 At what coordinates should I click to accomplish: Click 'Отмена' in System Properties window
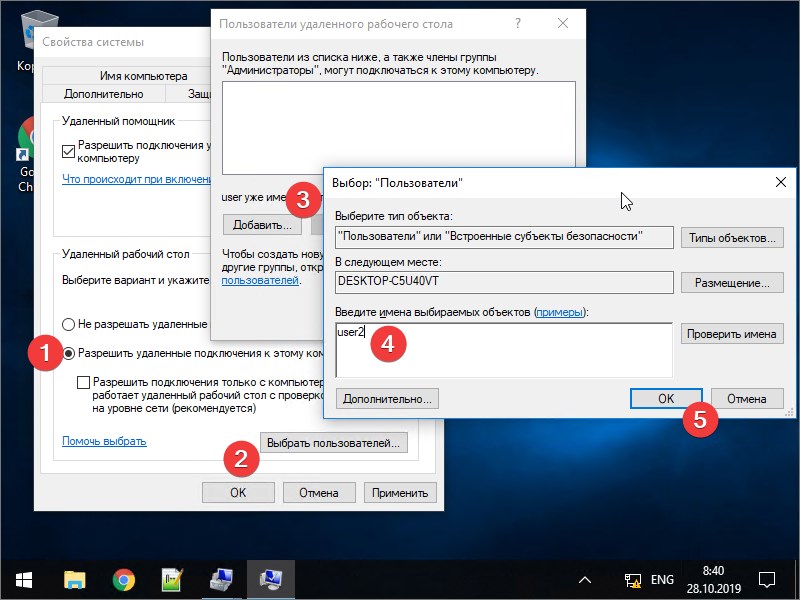click(319, 493)
